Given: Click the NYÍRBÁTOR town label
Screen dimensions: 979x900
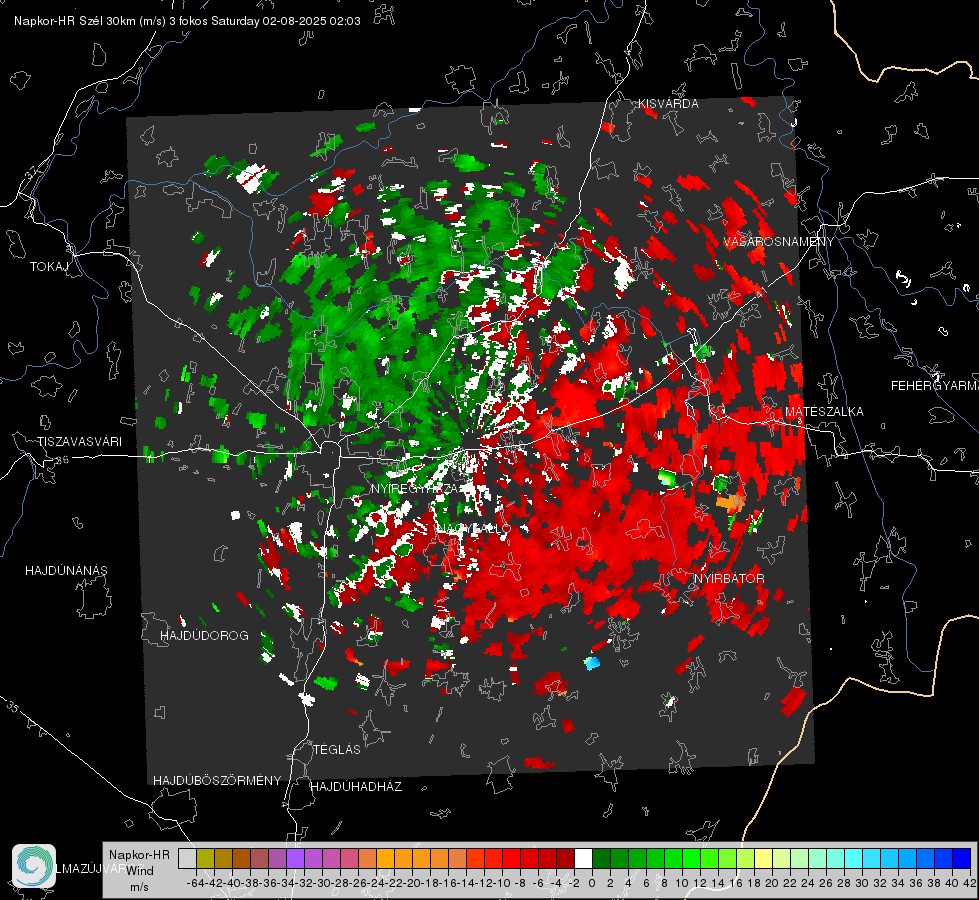Looking at the screenshot, I should click(x=729, y=578).
